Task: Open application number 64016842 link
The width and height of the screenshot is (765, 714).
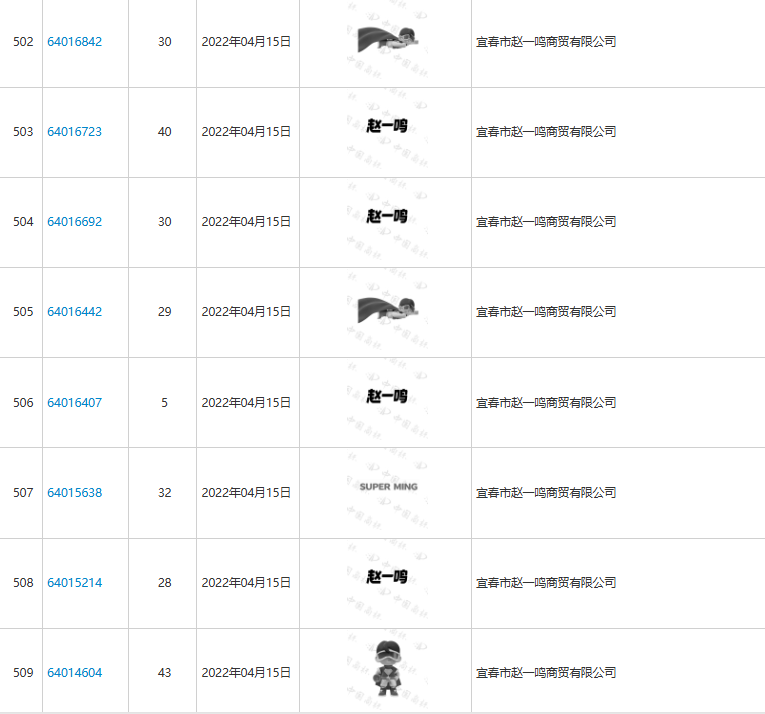Action: point(74,42)
